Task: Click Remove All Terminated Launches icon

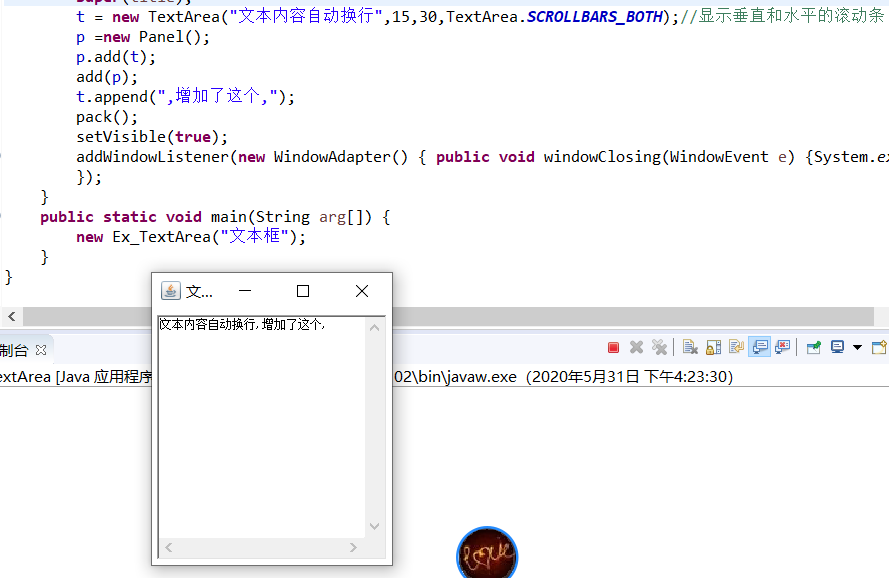Action: point(660,347)
